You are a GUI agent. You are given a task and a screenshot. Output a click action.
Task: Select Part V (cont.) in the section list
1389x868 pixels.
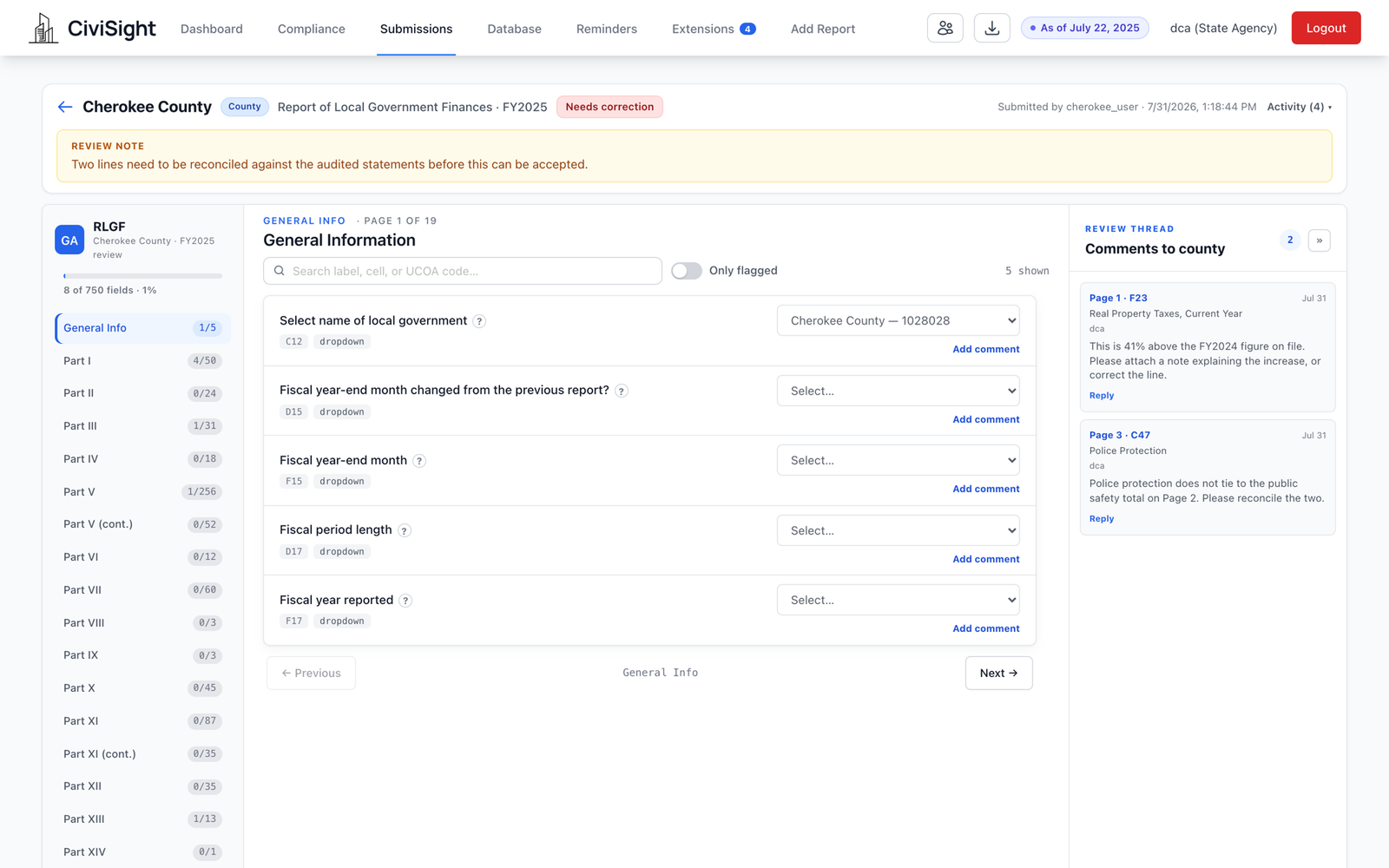[142, 524]
